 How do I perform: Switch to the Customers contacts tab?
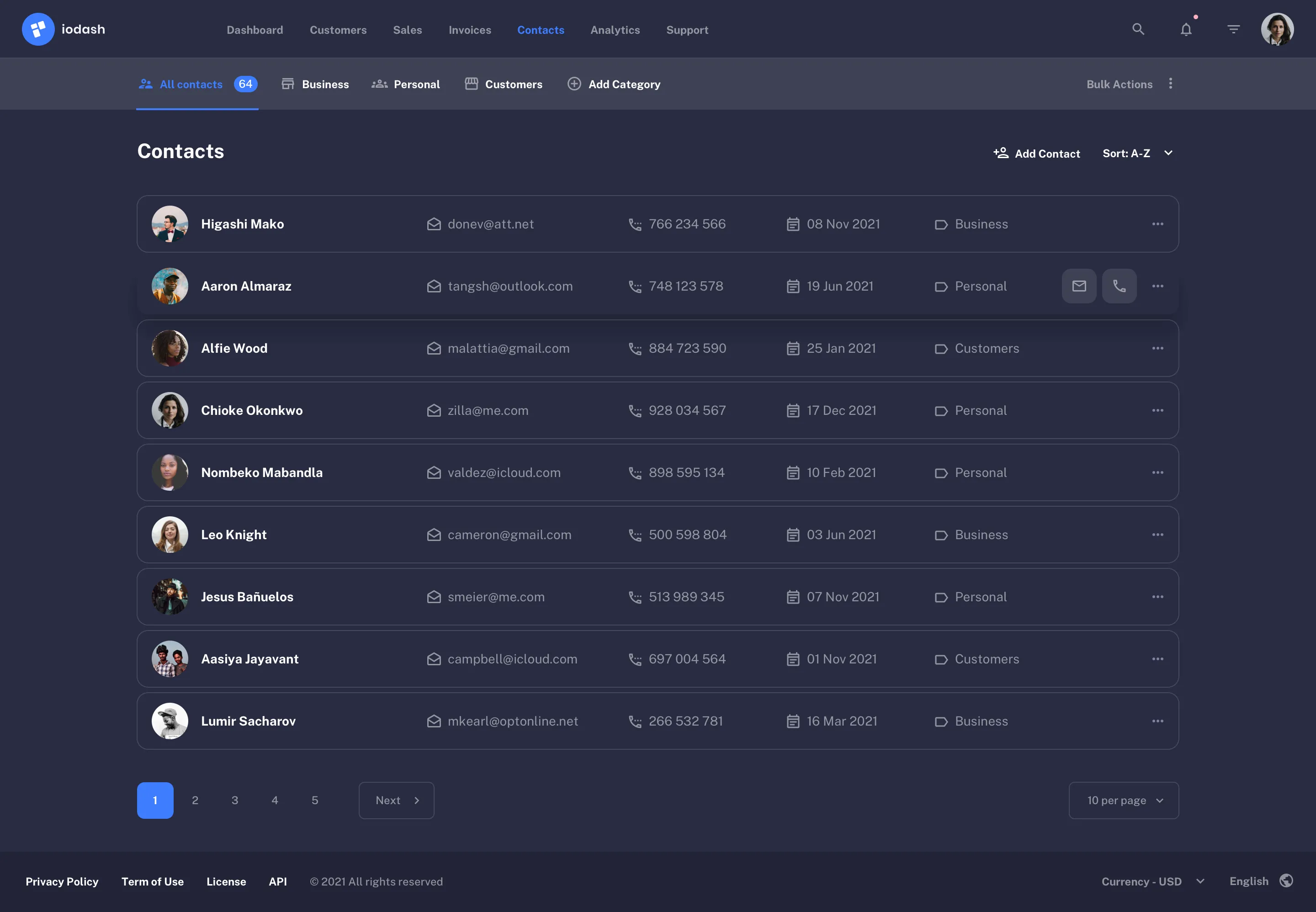[504, 84]
